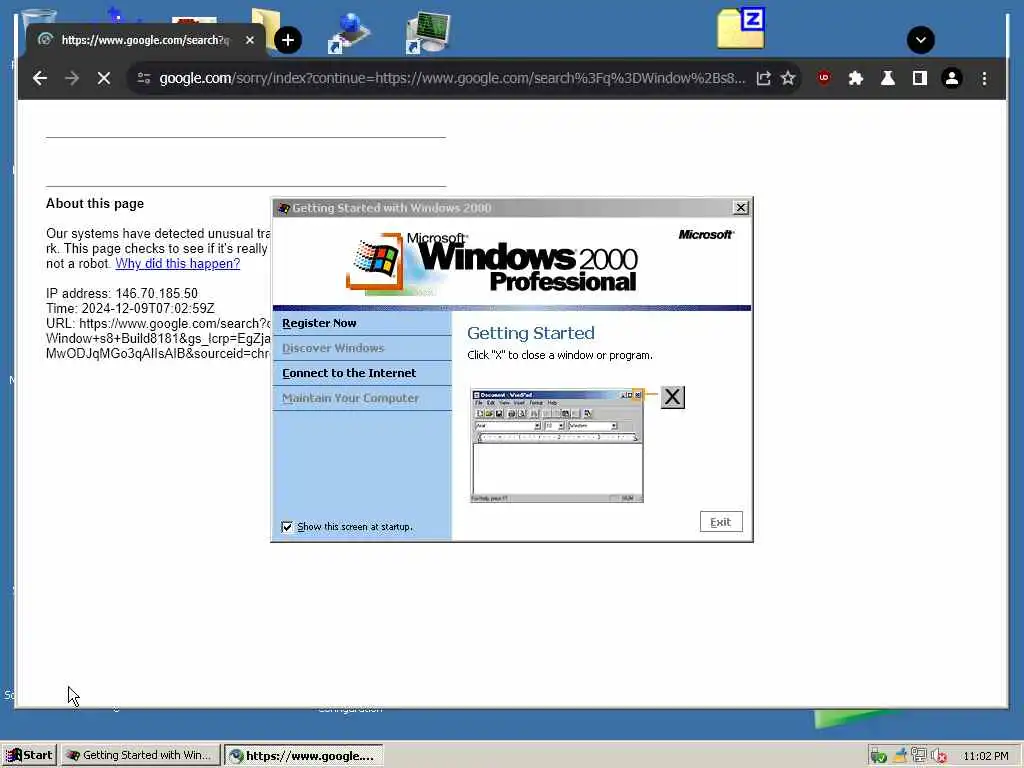This screenshot has height=768, width=1024.
Task: Uncheck 'Show this screen at startup'
Action: 287,527
